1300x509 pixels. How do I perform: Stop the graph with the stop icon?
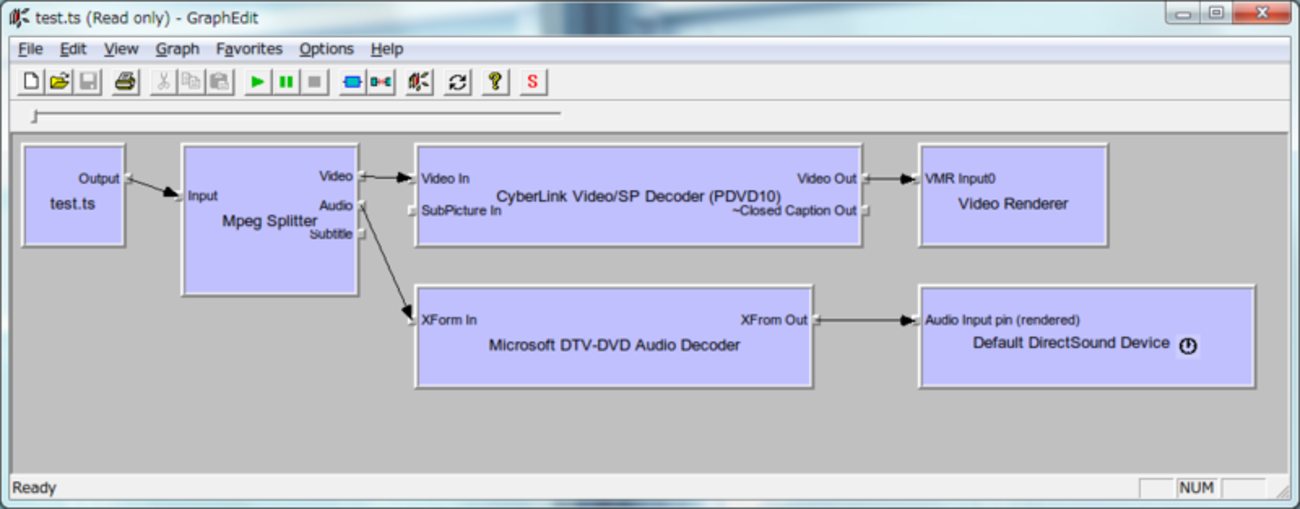click(x=314, y=82)
